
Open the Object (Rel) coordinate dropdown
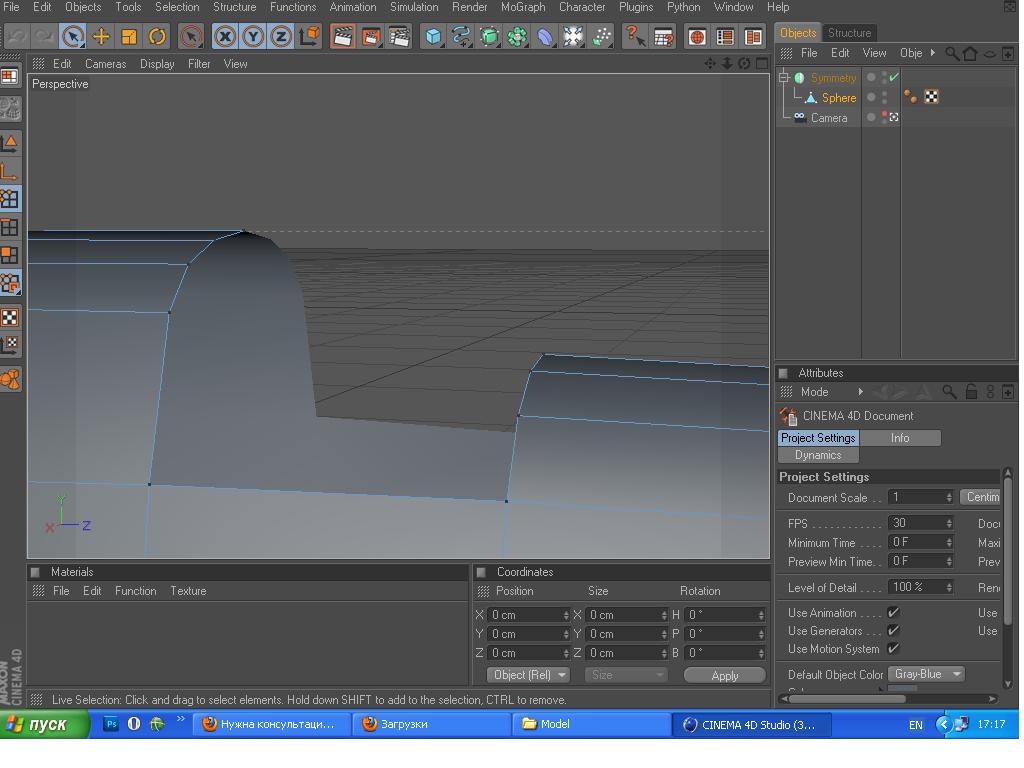tap(528, 675)
